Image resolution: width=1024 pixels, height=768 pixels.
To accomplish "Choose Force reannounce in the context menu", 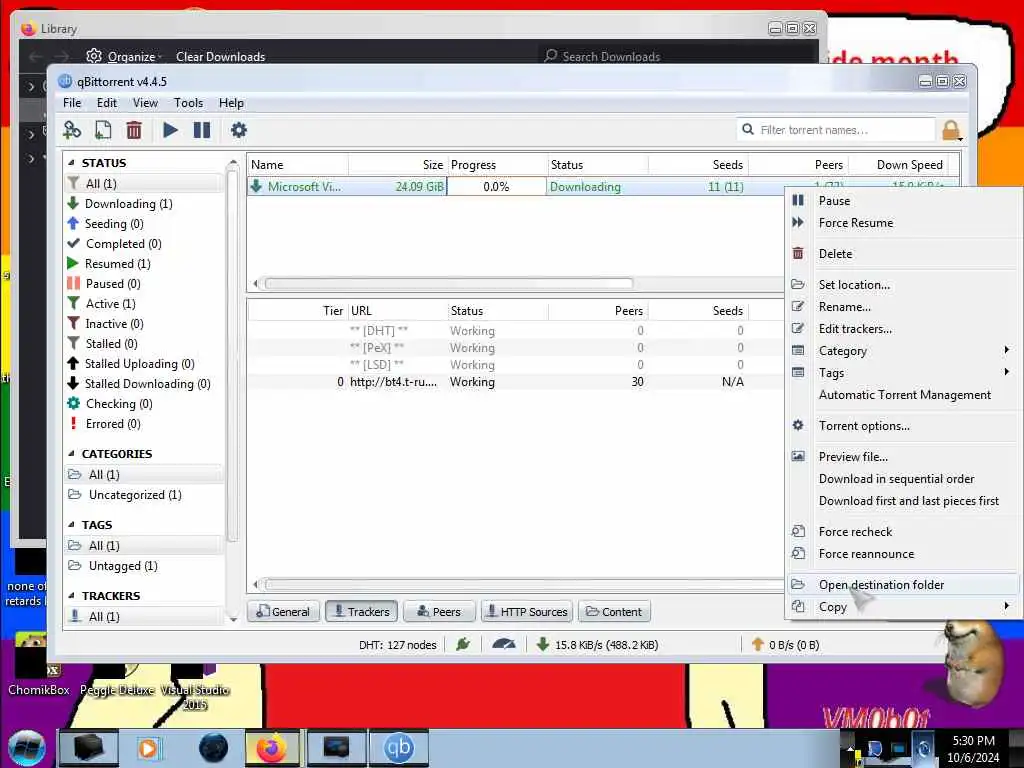I will [x=903, y=554].
